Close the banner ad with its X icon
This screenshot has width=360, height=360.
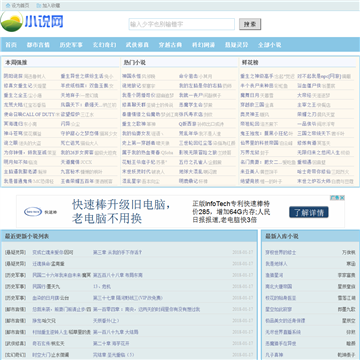pyautogui.click(x=342, y=198)
